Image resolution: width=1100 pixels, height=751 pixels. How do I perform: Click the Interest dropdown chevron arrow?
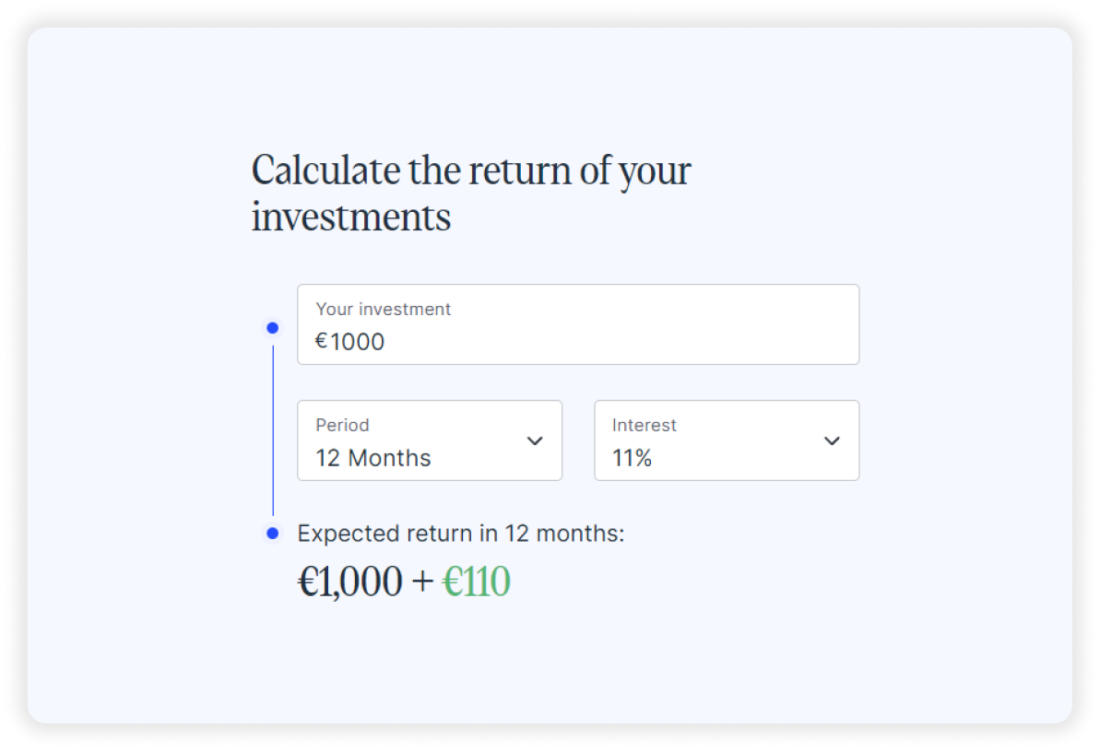point(832,441)
